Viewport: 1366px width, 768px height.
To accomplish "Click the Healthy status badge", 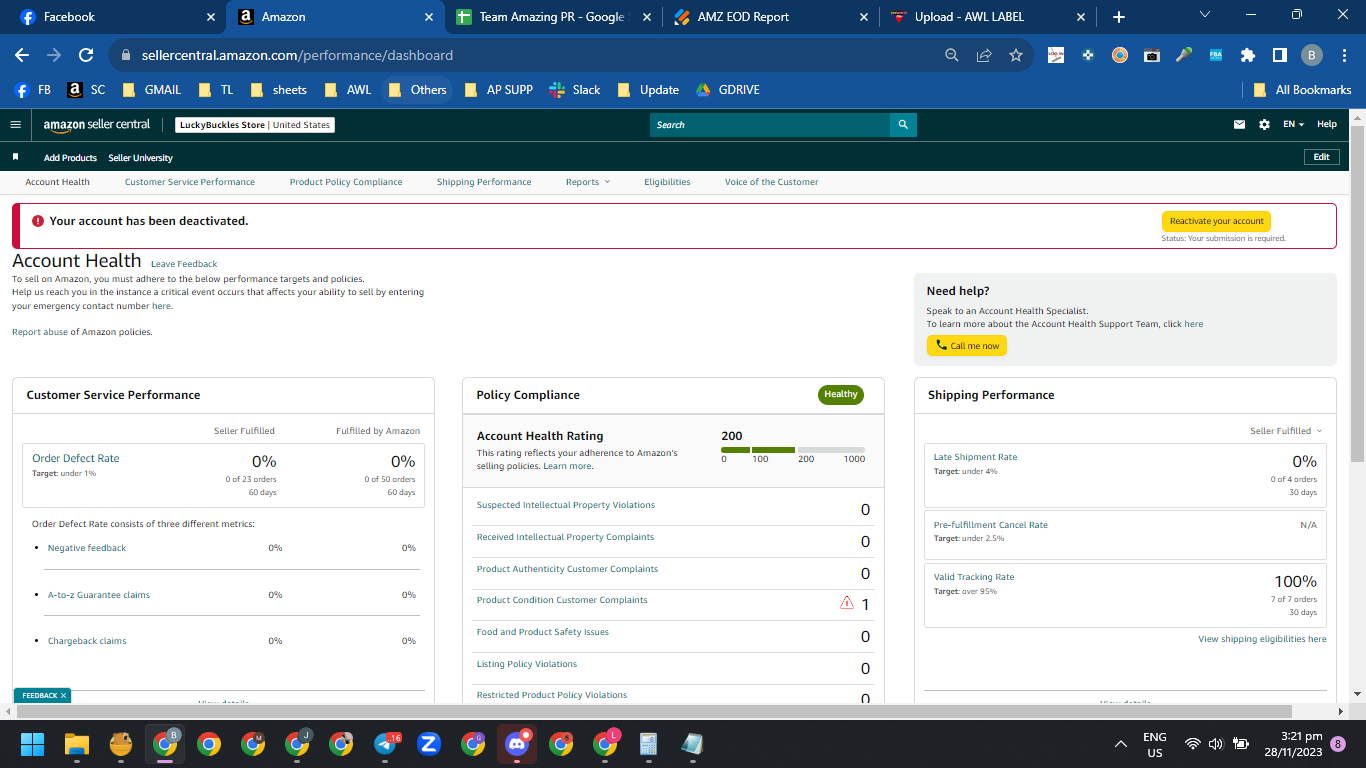I will [841, 395].
